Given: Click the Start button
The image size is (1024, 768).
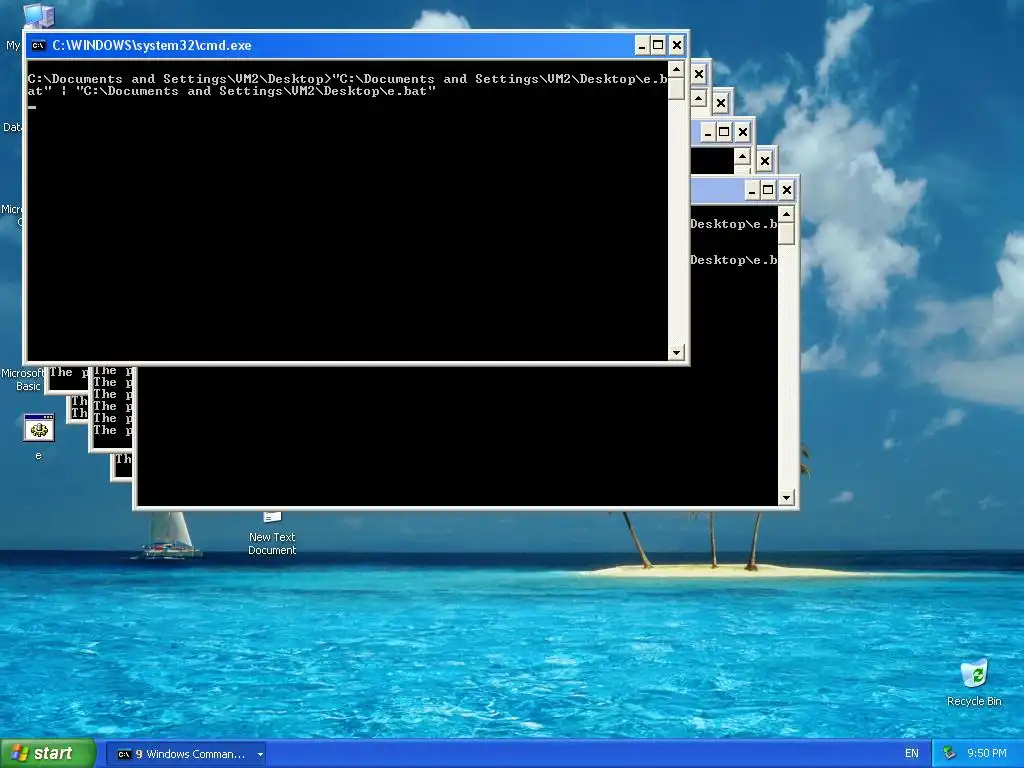Looking at the screenshot, I should [x=48, y=754].
